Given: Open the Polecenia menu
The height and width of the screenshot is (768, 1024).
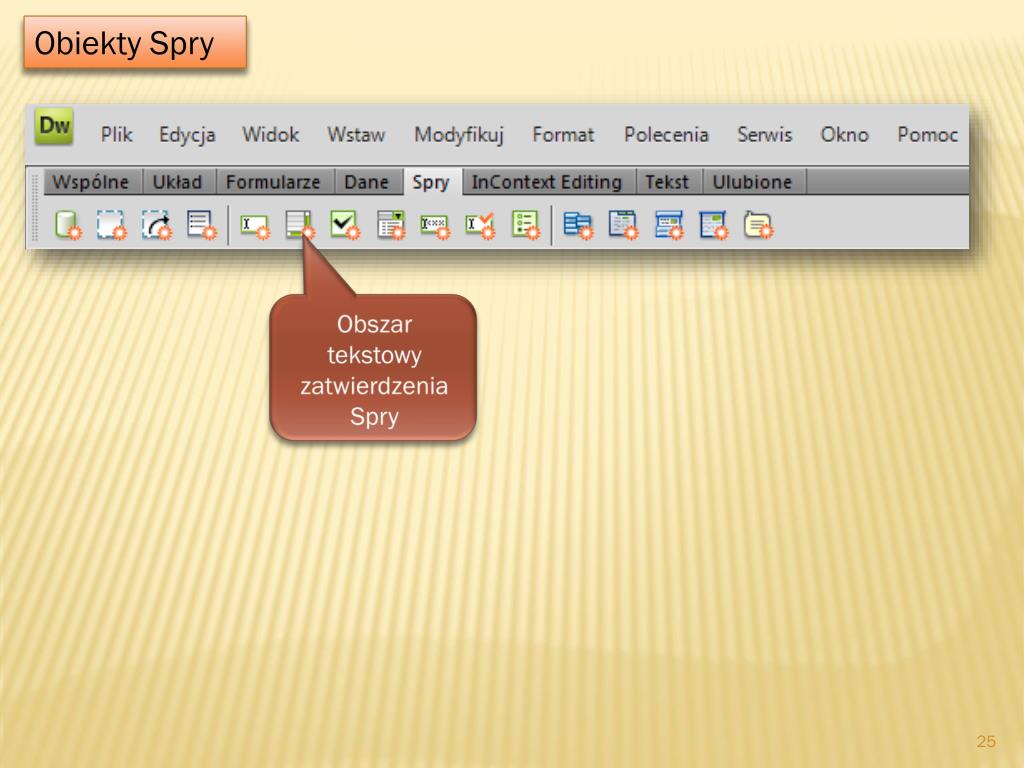Looking at the screenshot, I should click(666, 135).
